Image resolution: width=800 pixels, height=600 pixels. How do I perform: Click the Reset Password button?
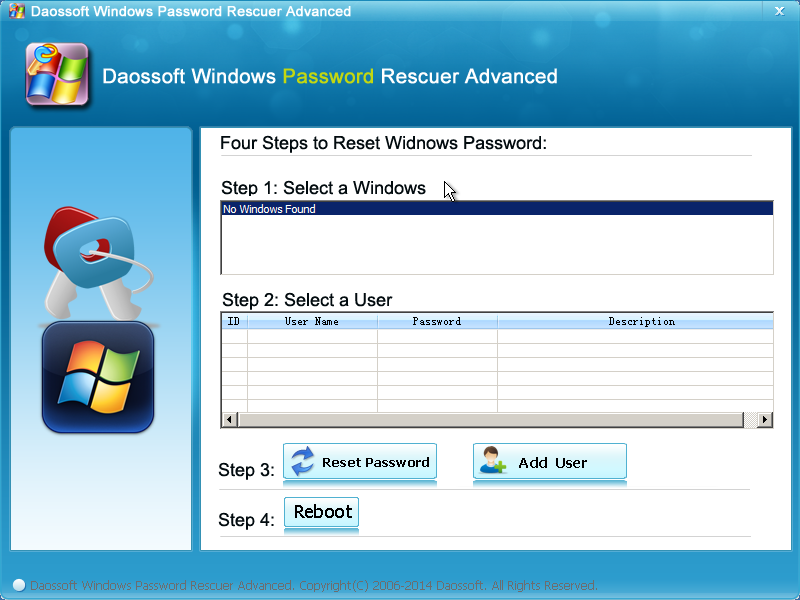(360, 462)
